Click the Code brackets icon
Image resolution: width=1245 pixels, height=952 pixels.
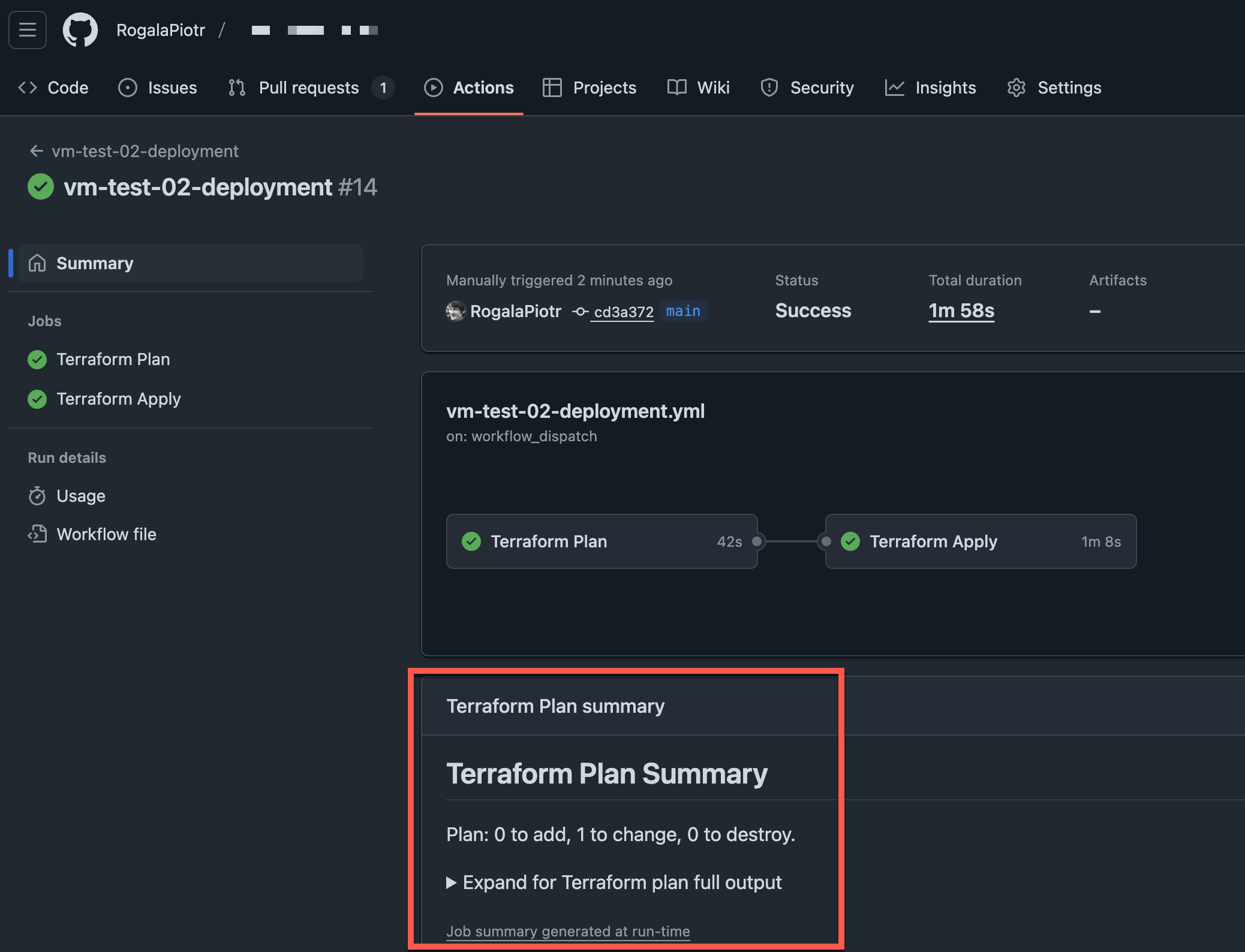tap(28, 88)
